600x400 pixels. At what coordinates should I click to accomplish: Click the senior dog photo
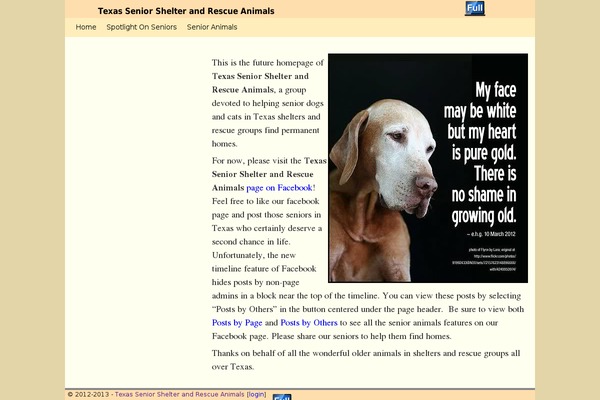point(428,168)
